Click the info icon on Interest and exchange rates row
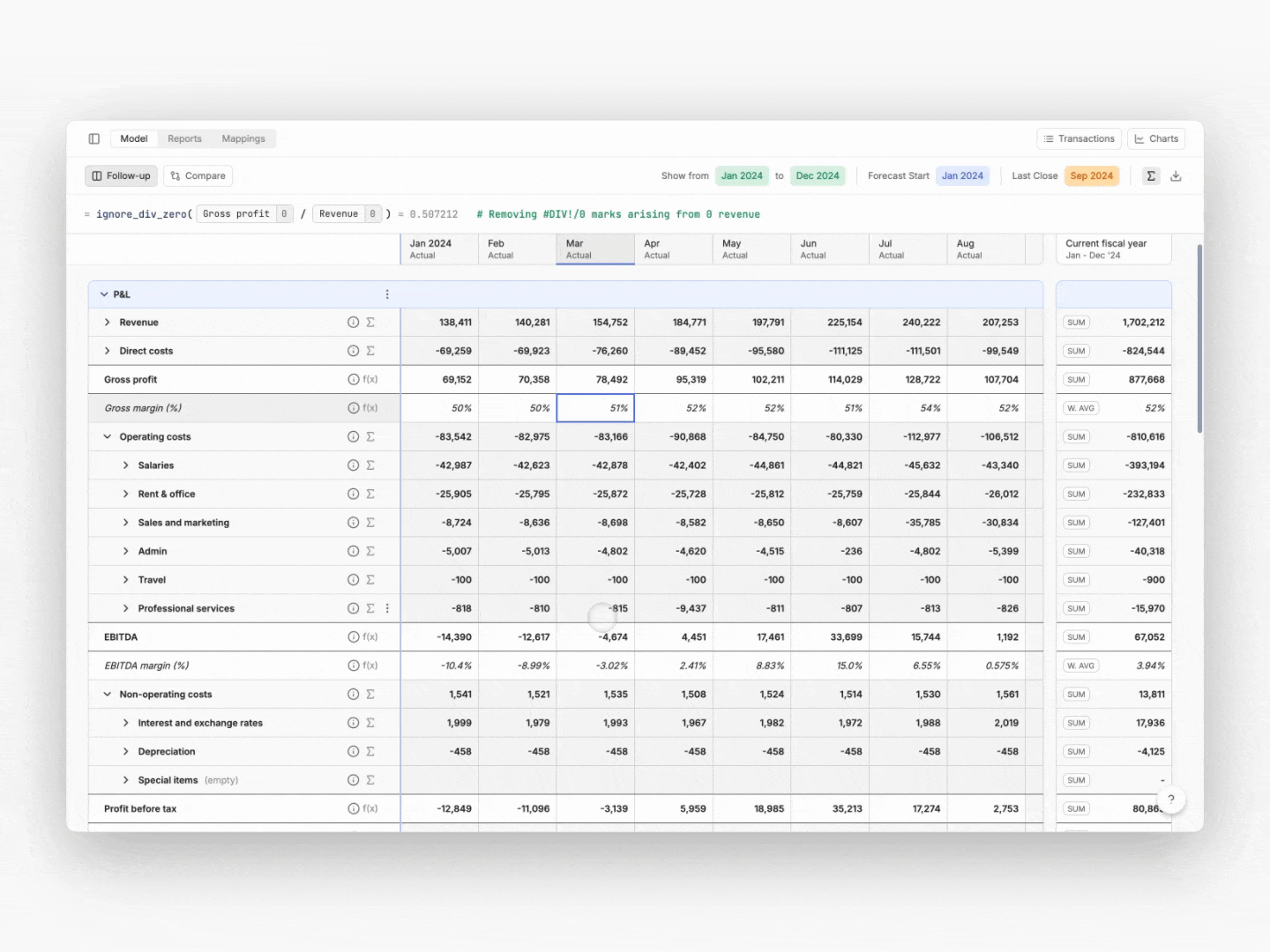 [353, 723]
